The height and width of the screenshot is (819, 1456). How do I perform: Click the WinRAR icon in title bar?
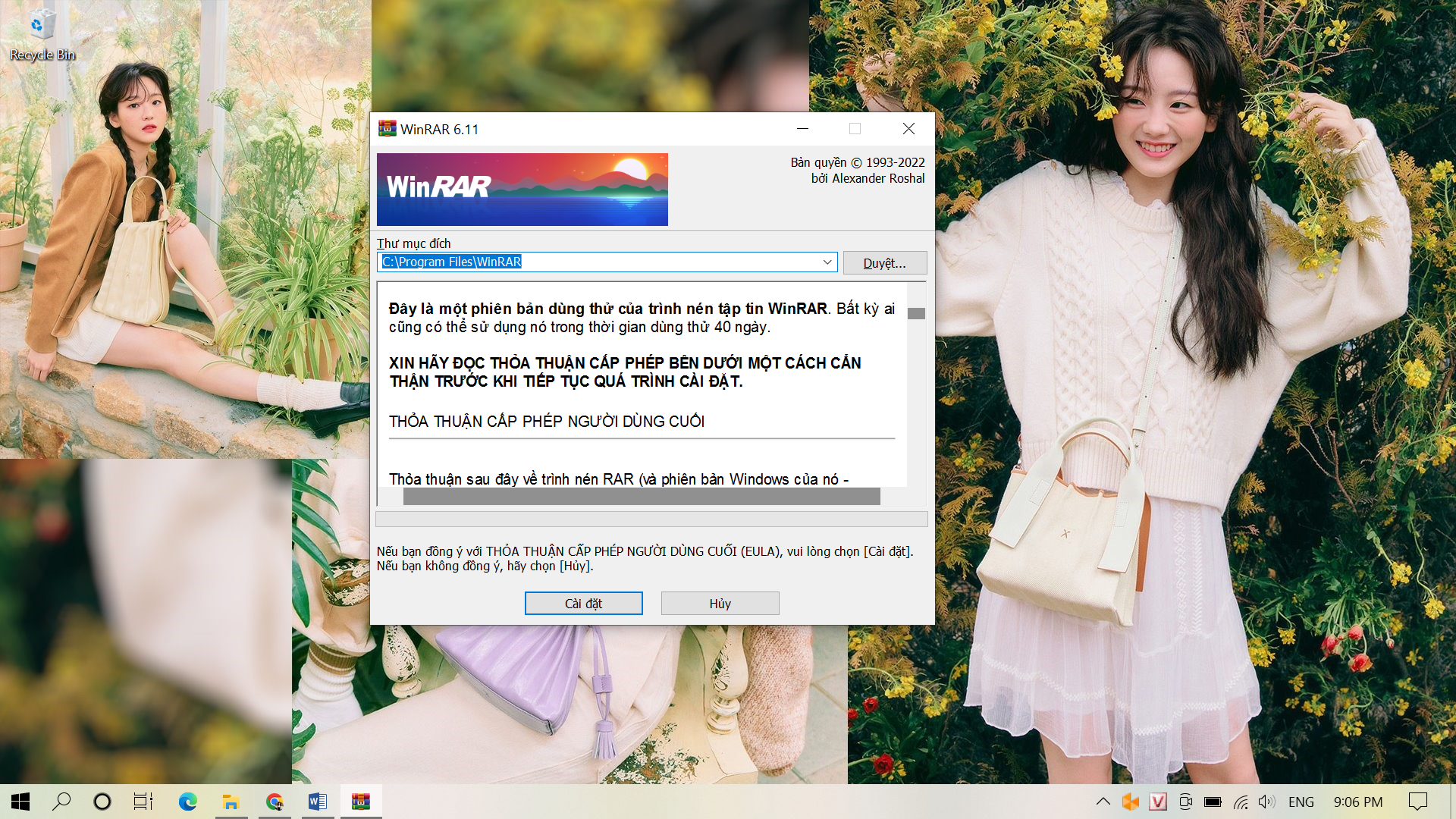click(388, 129)
